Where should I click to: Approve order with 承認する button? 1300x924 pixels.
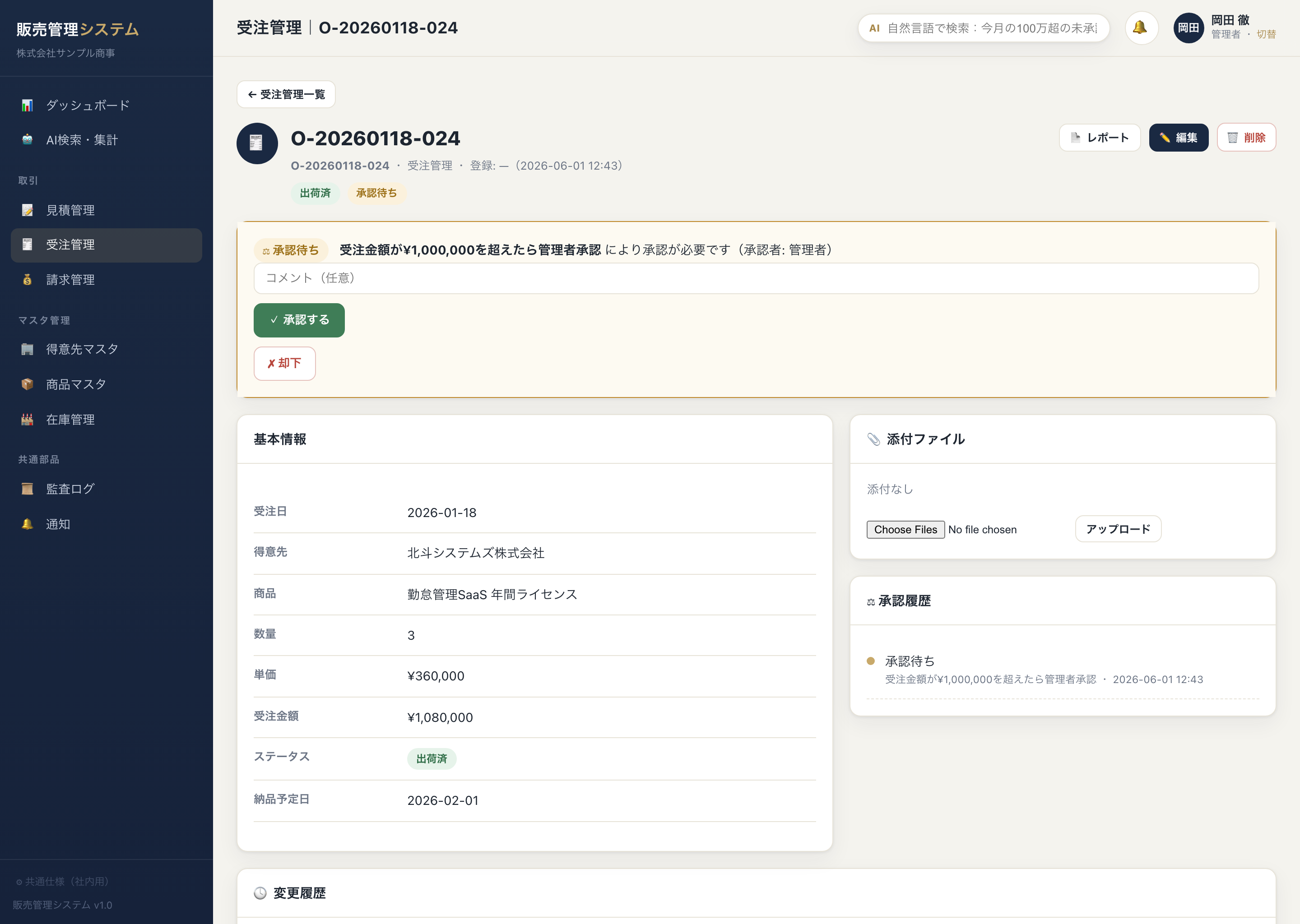tap(299, 320)
